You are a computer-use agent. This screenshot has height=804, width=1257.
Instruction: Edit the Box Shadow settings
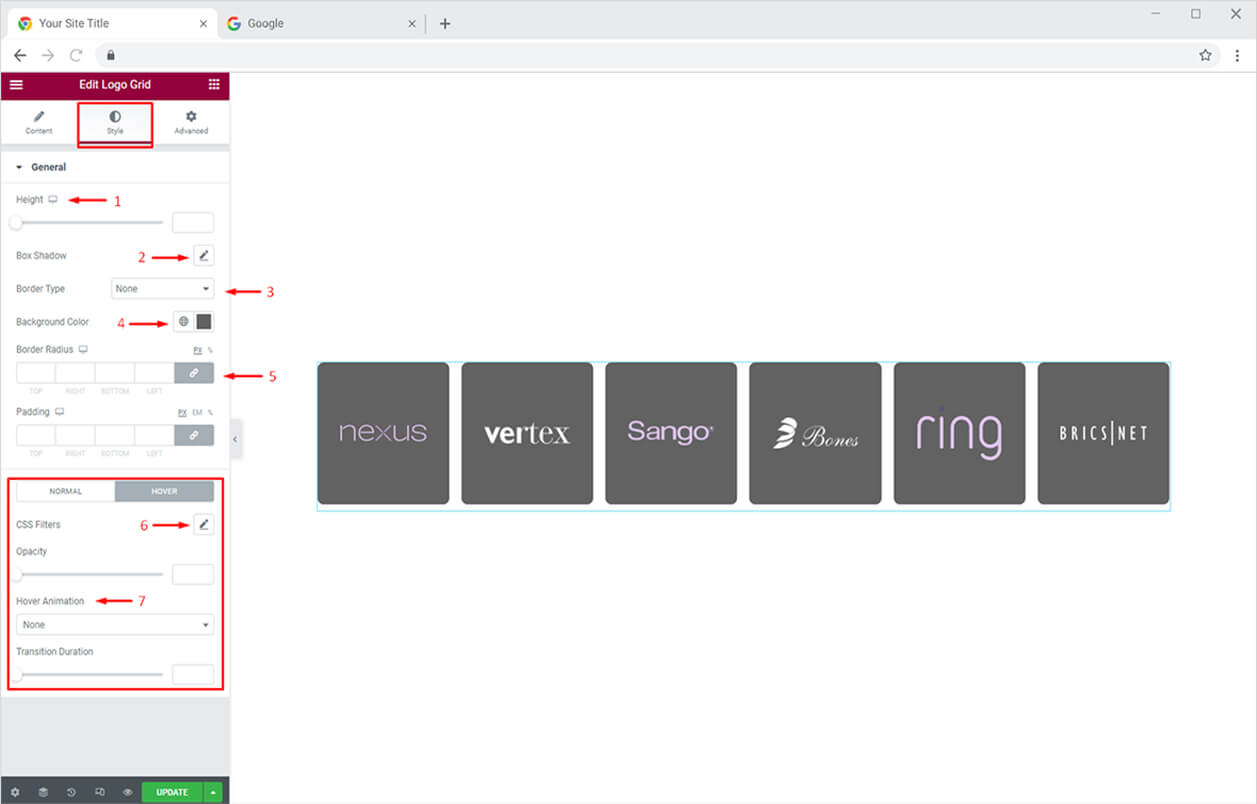pos(204,256)
